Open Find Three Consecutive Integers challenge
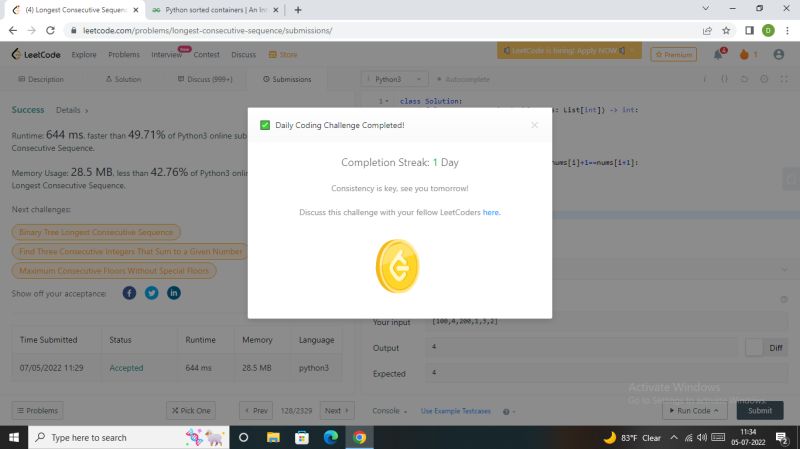 pos(130,252)
